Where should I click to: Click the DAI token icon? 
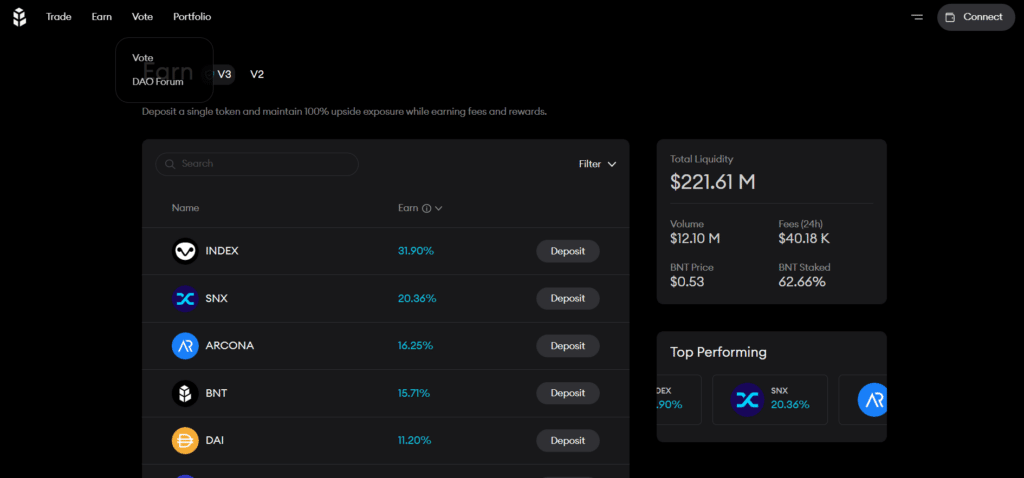[x=185, y=440]
